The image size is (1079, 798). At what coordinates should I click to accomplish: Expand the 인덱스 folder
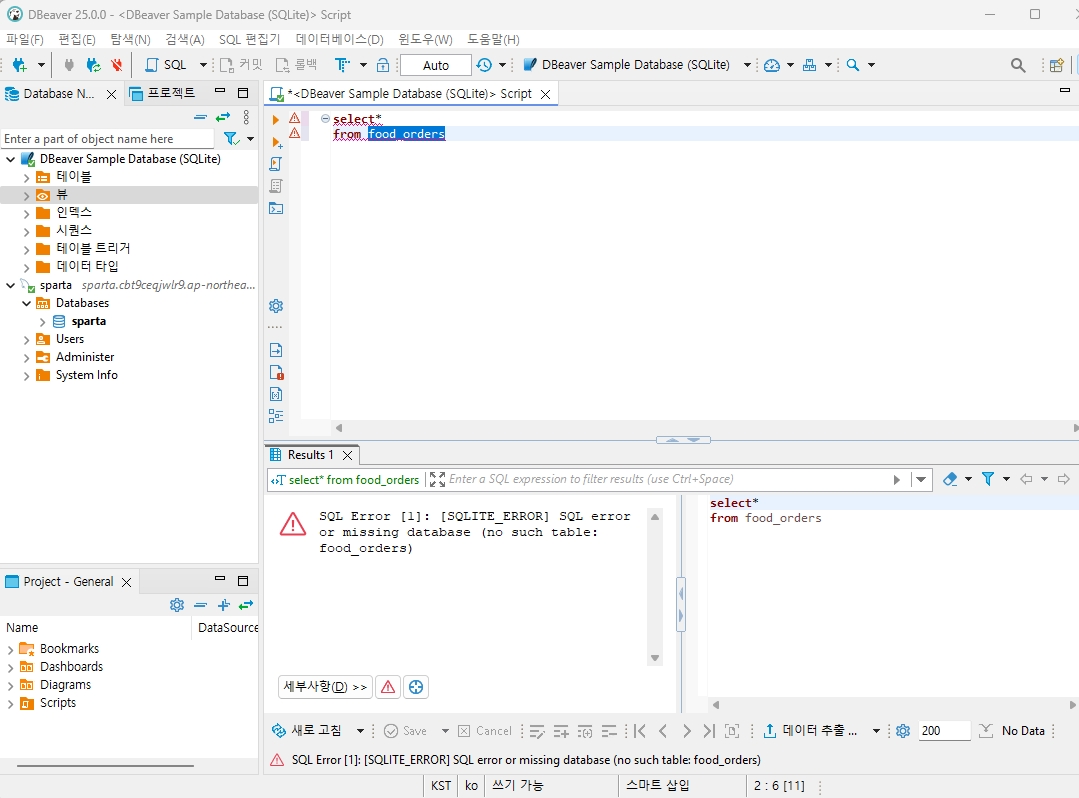[26, 213]
